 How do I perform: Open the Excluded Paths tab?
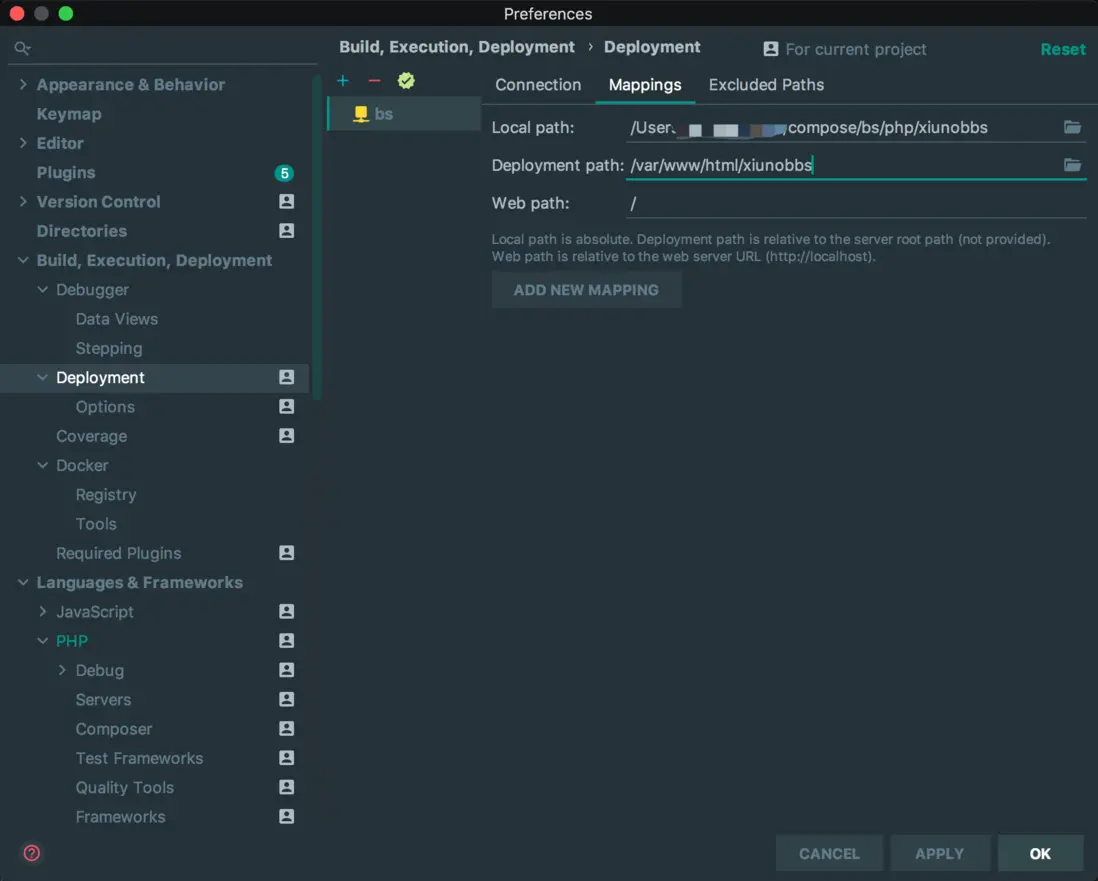[x=766, y=85]
